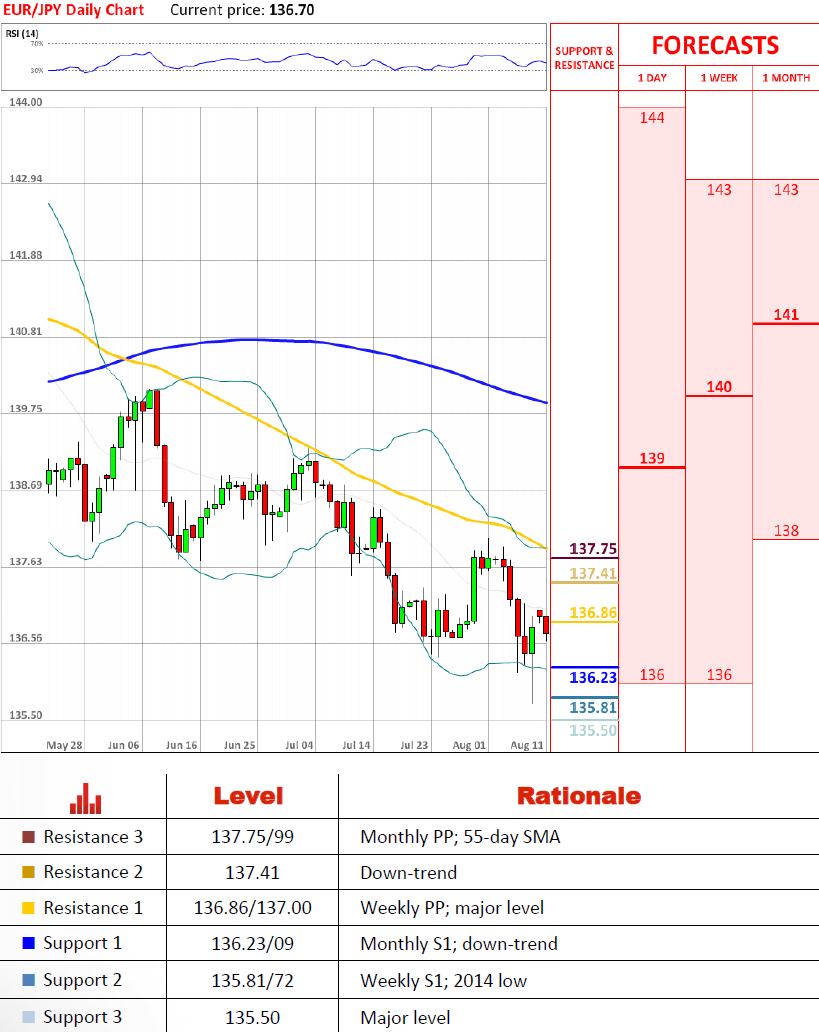This screenshot has width=819, height=1032.
Task: Click the 144.00 price axis label
Action: pyautogui.click(x=26, y=102)
